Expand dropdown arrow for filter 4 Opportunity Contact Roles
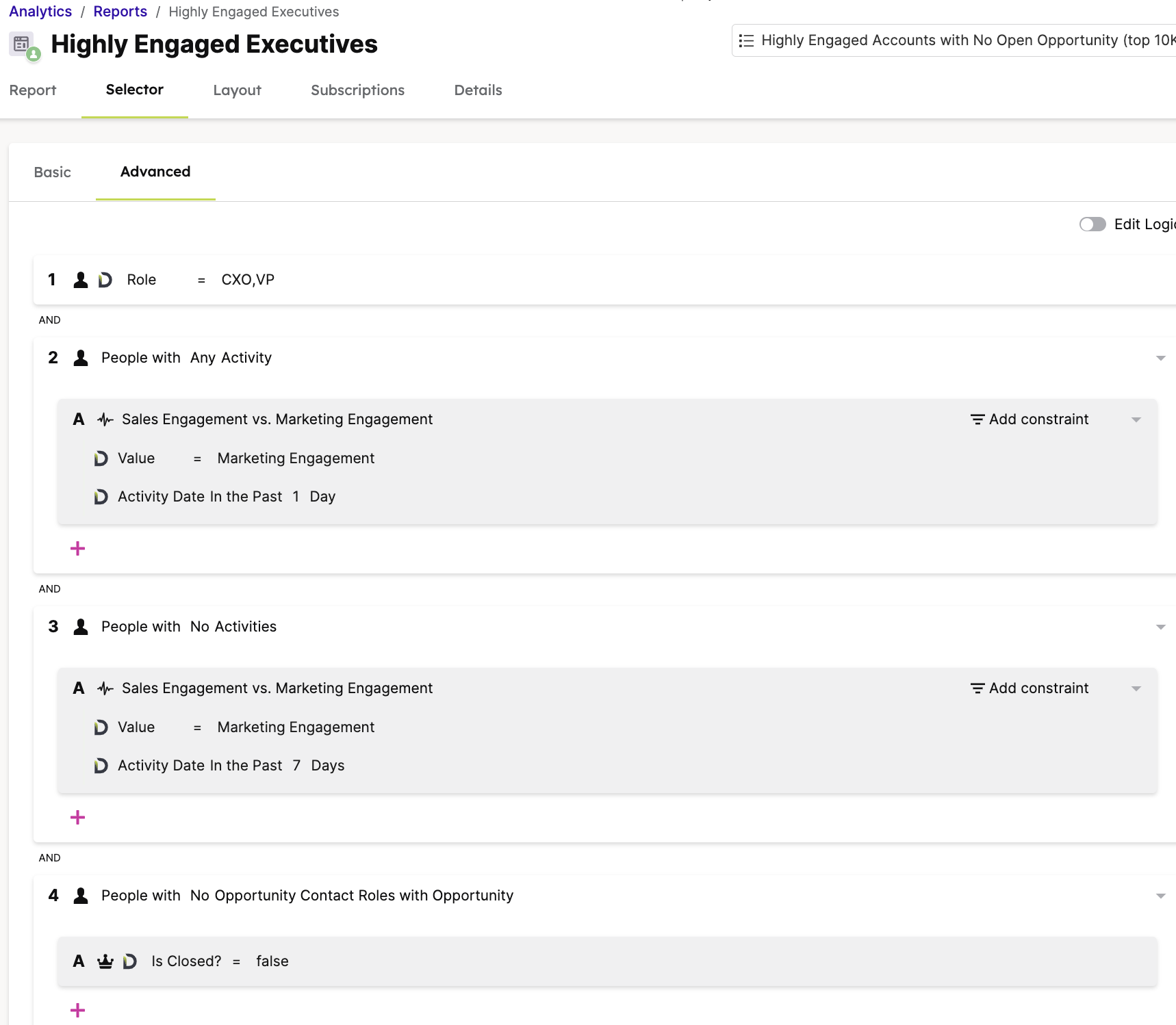The image size is (1176, 1025). (x=1160, y=896)
